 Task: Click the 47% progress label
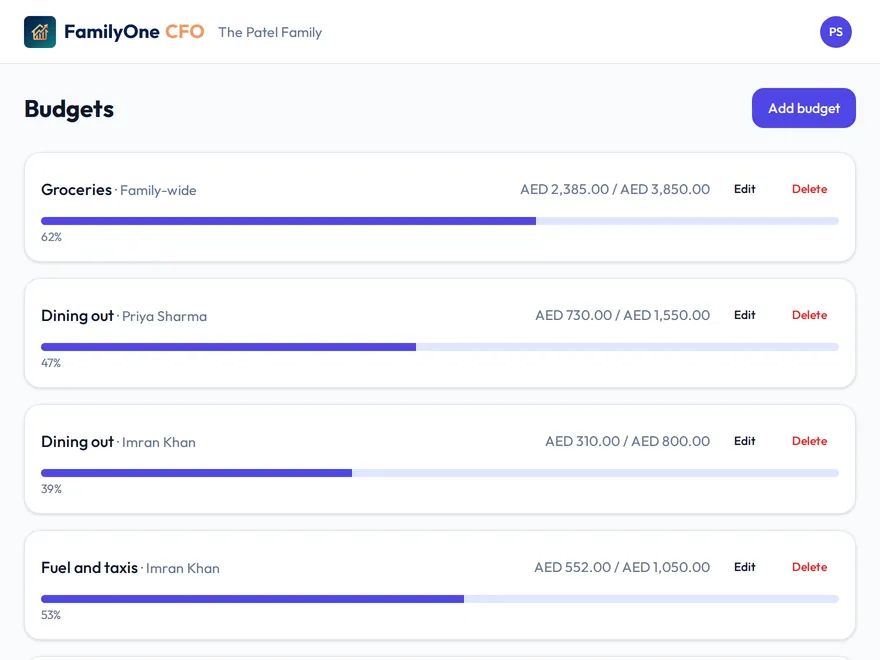click(x=51, y=363)
